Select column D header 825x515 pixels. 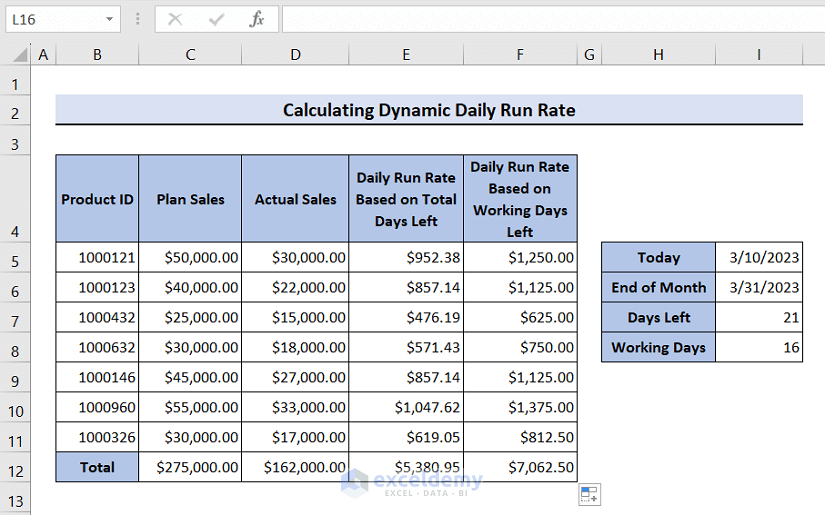pyautogui.click(x=295, y=54)
